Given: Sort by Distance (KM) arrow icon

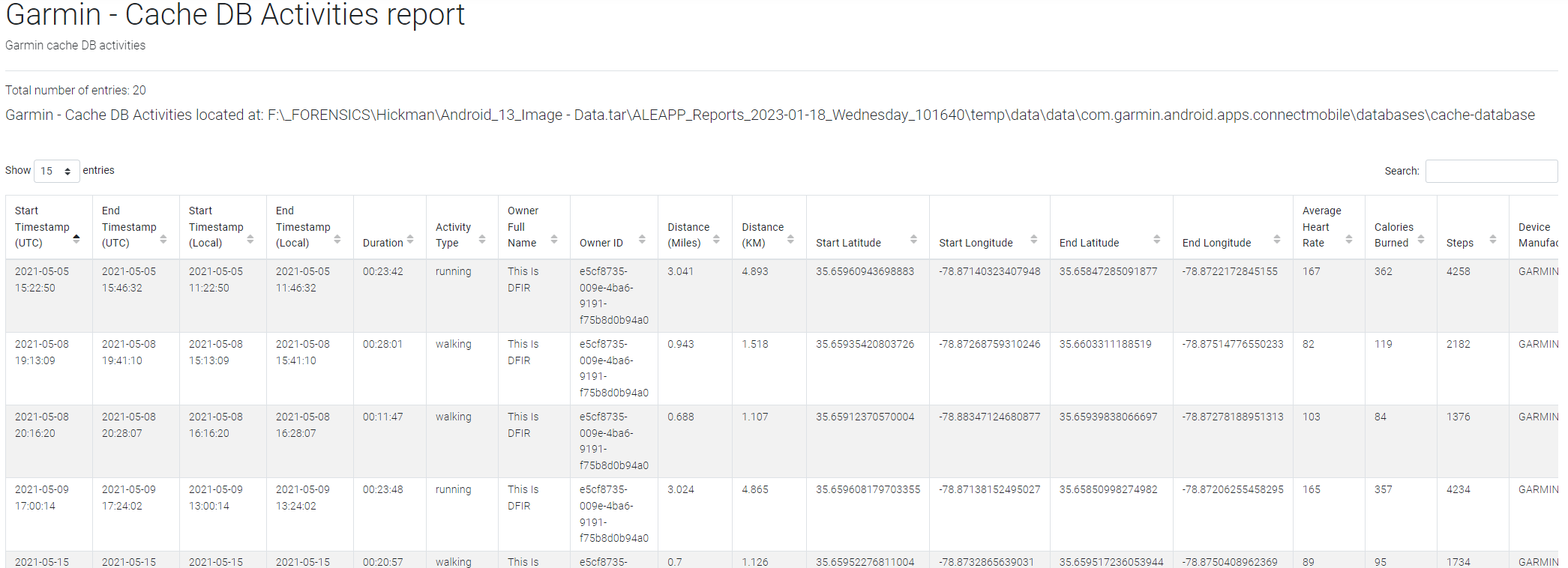Looking at the screenshot, I should [x=790, y=239].
